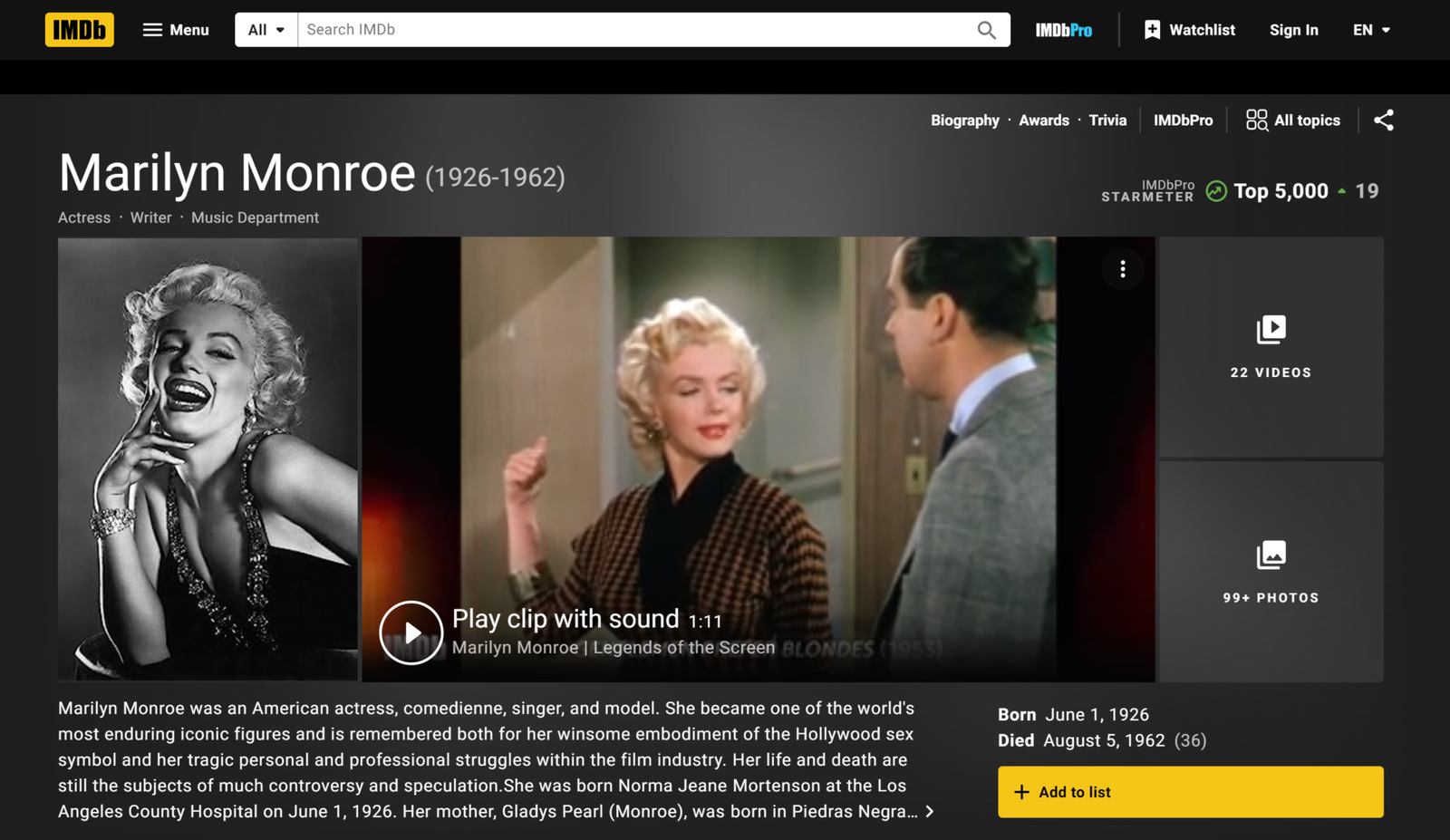Play the clip with sound

click(x=411, y=632)
